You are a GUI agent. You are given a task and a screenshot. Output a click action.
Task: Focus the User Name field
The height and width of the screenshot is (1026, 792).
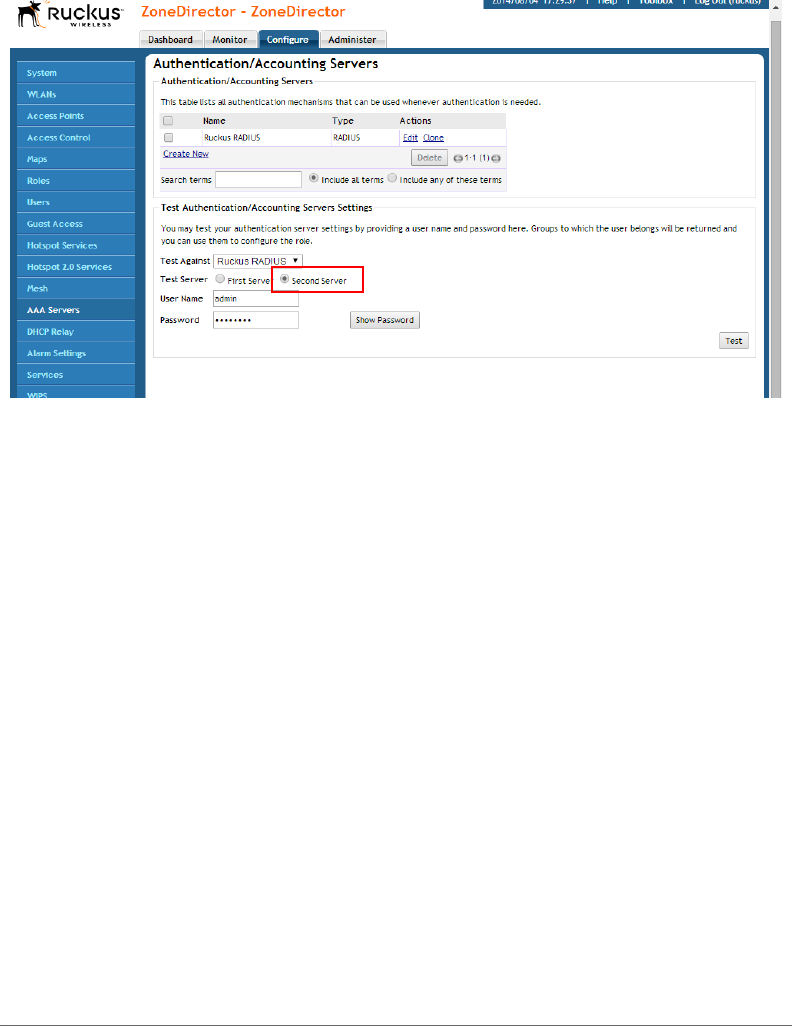pyautogui.click(x=256, y=298)
